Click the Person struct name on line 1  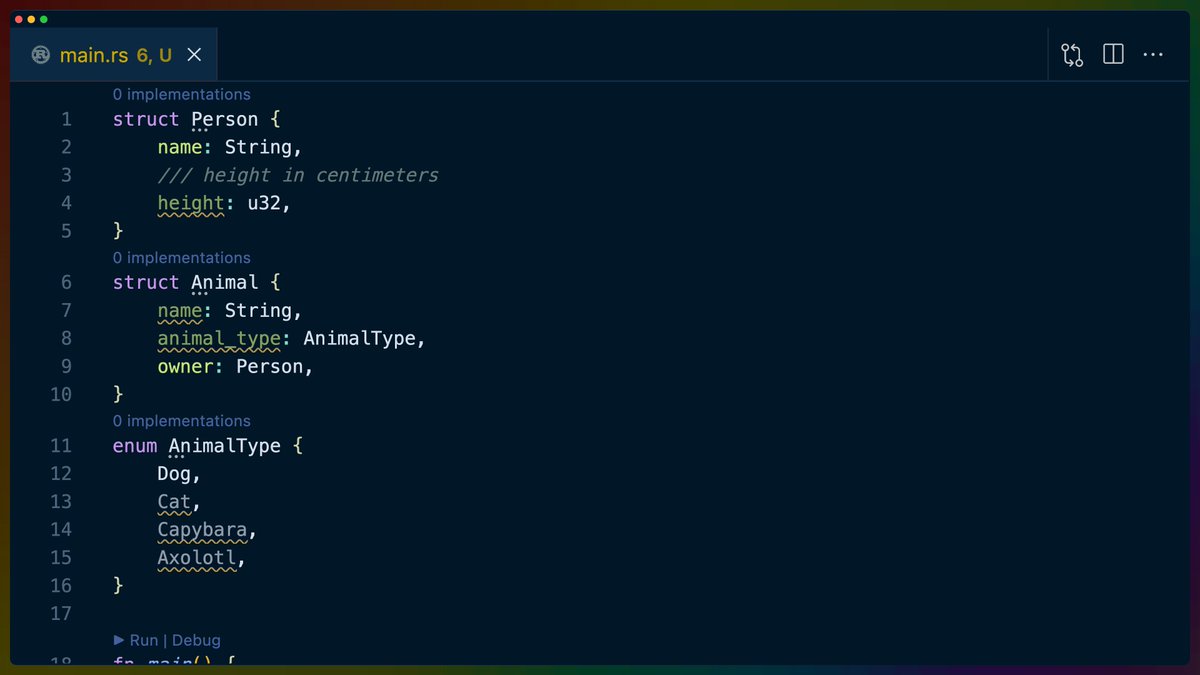(x=225, y=119)
